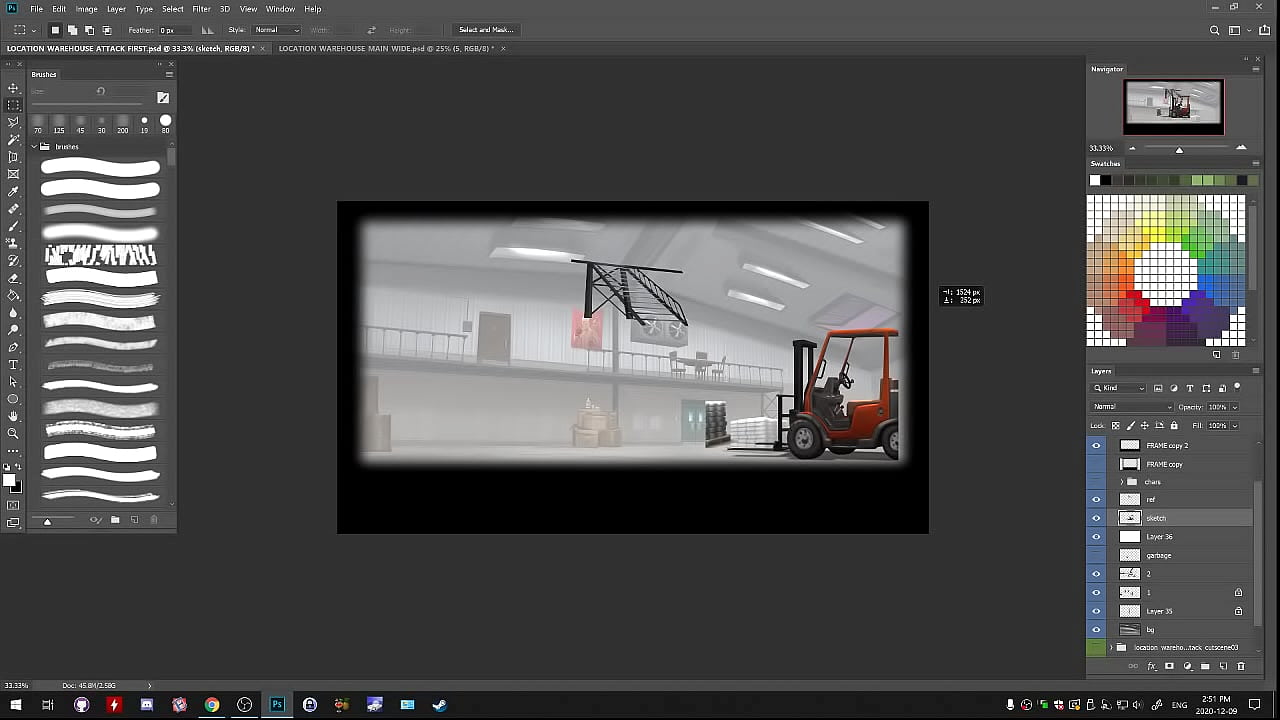The height and width of the screenshot is (720, 1280).
Task: Select the Move tool
Action: (13, 88)
